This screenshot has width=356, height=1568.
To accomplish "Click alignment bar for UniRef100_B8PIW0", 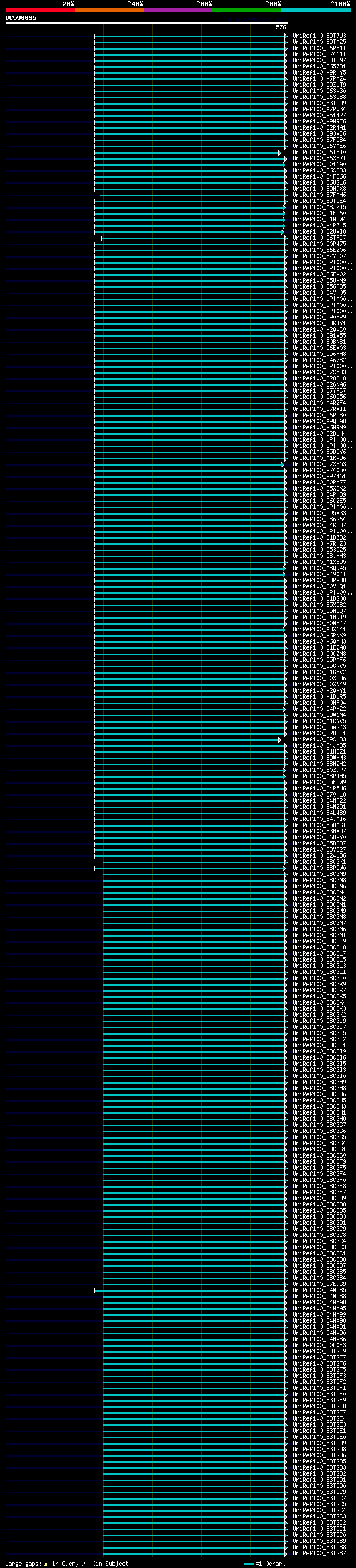I will pyautogui.click(x=189, y=868).
